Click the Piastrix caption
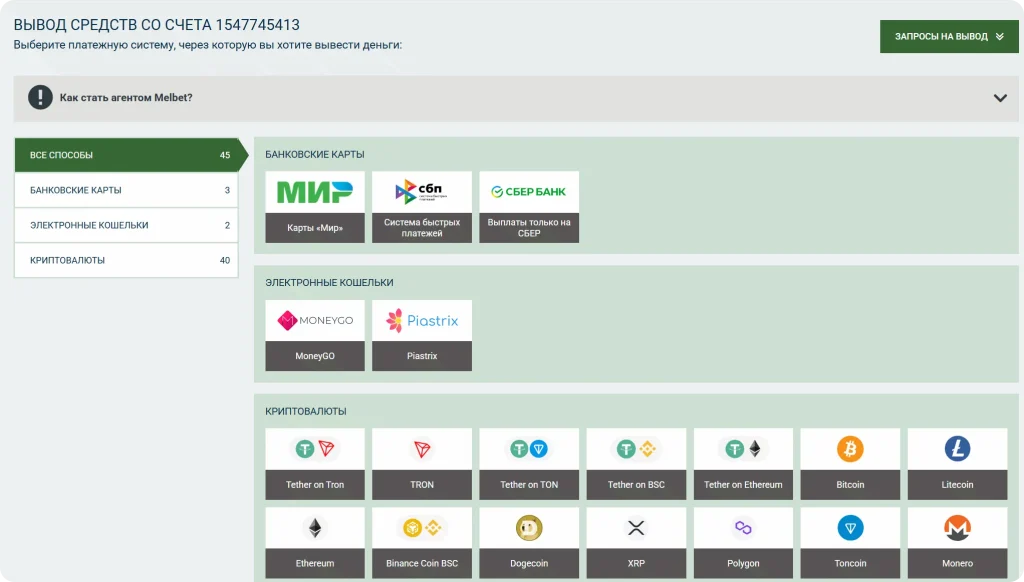The width and height of the screenshot is (1024, 582). (422, 356)
